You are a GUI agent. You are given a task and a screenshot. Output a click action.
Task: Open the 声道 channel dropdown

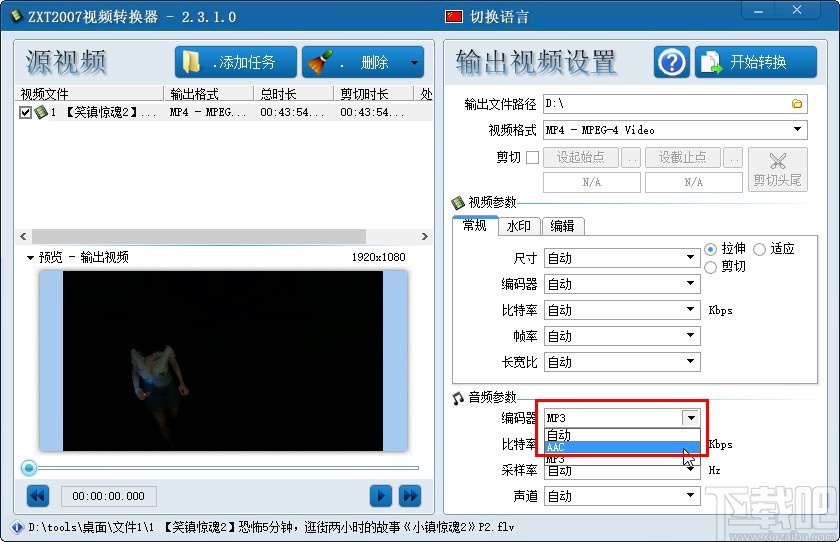click(622, 496)
